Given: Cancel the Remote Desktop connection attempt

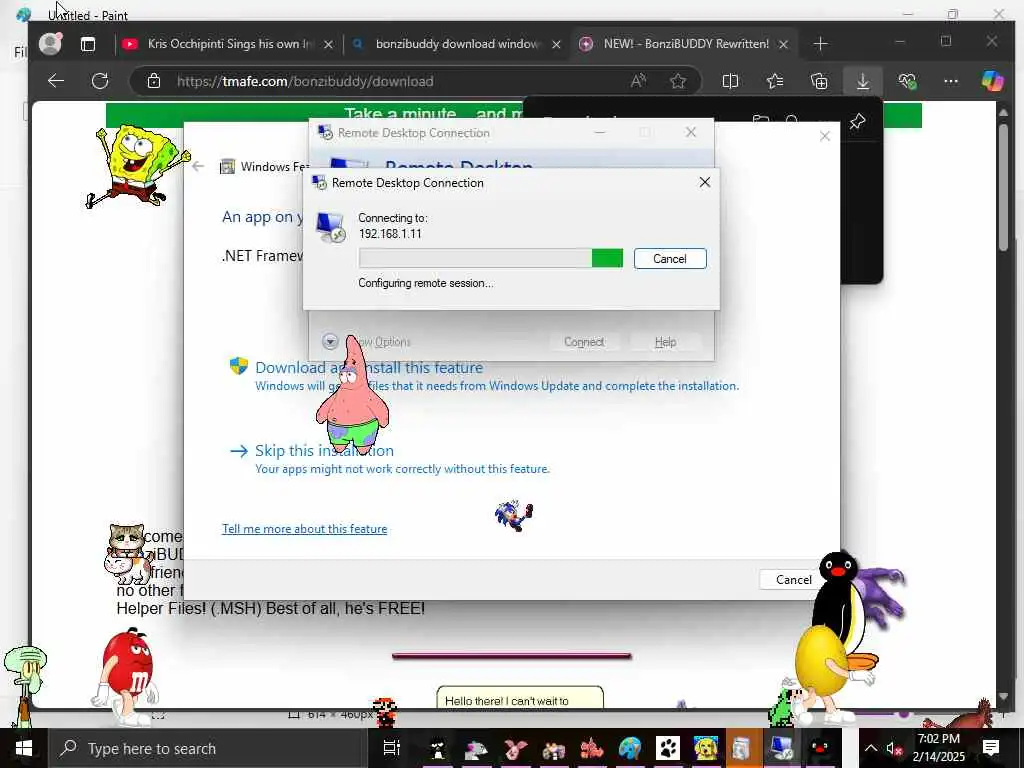Looking at the screenshot, I should click(x=670, y=259).
